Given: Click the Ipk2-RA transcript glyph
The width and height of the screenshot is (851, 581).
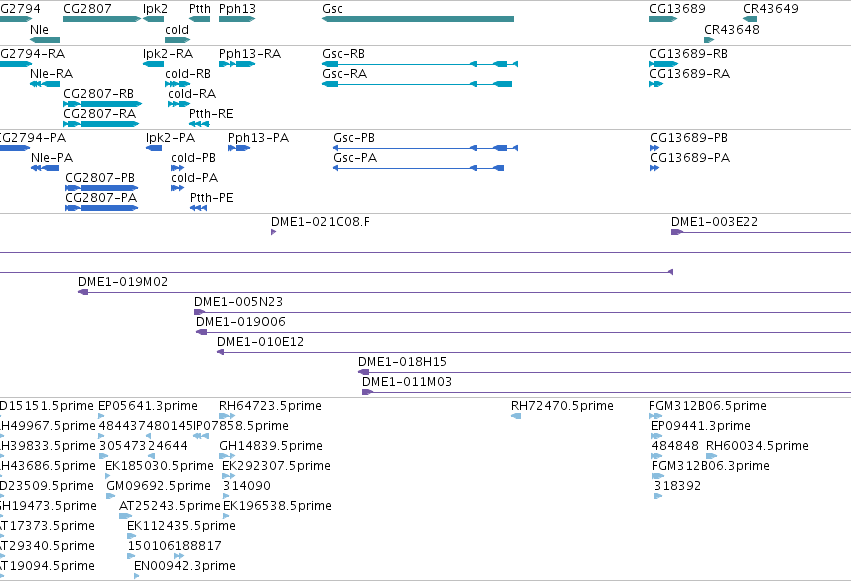Looking at the screenshot, I should pyautogui.click(x=154, y=64).
